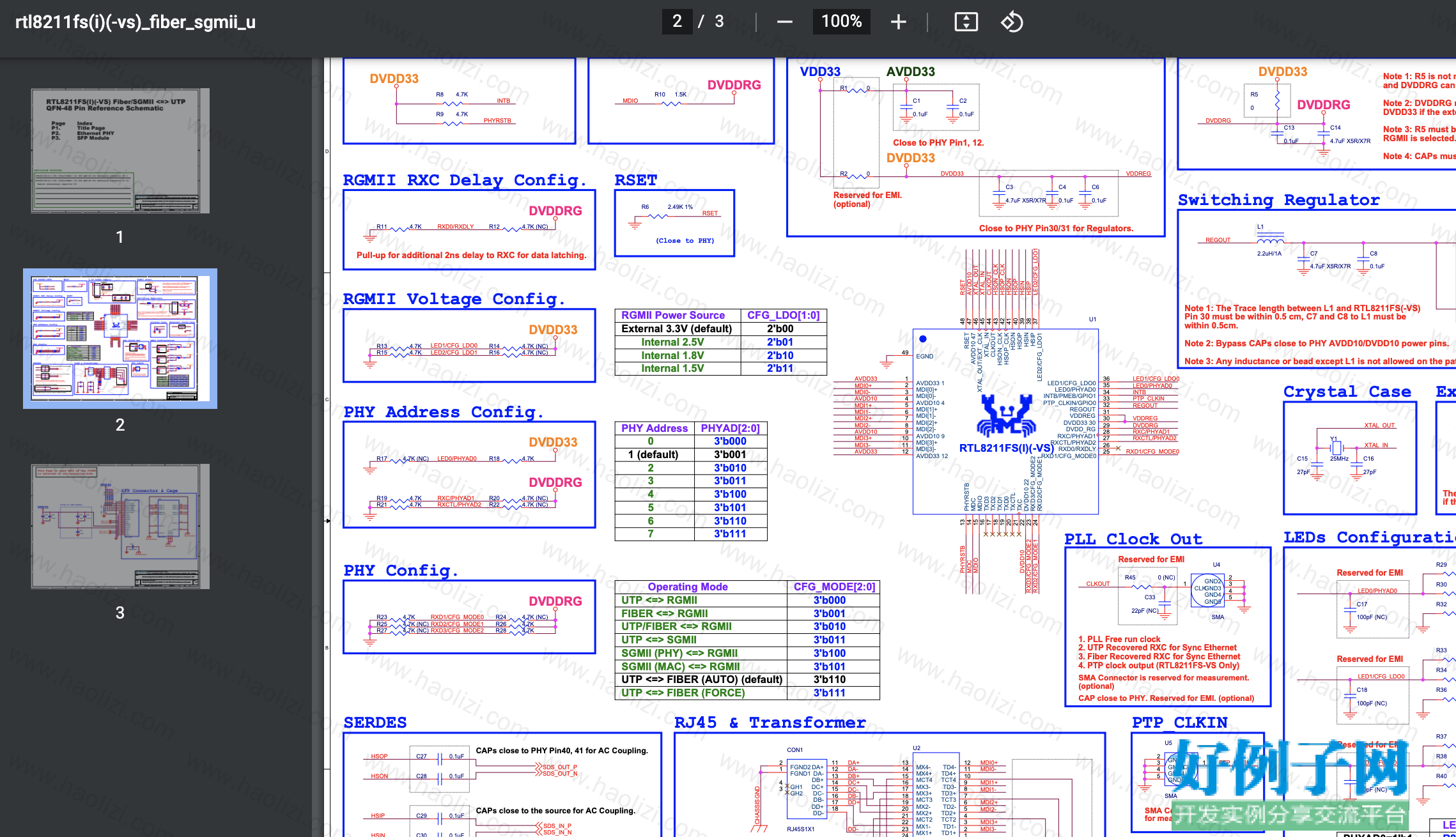Screen dimensions: 1456x837
Task: Click the current page number field
Action: (x=677, y=21)
